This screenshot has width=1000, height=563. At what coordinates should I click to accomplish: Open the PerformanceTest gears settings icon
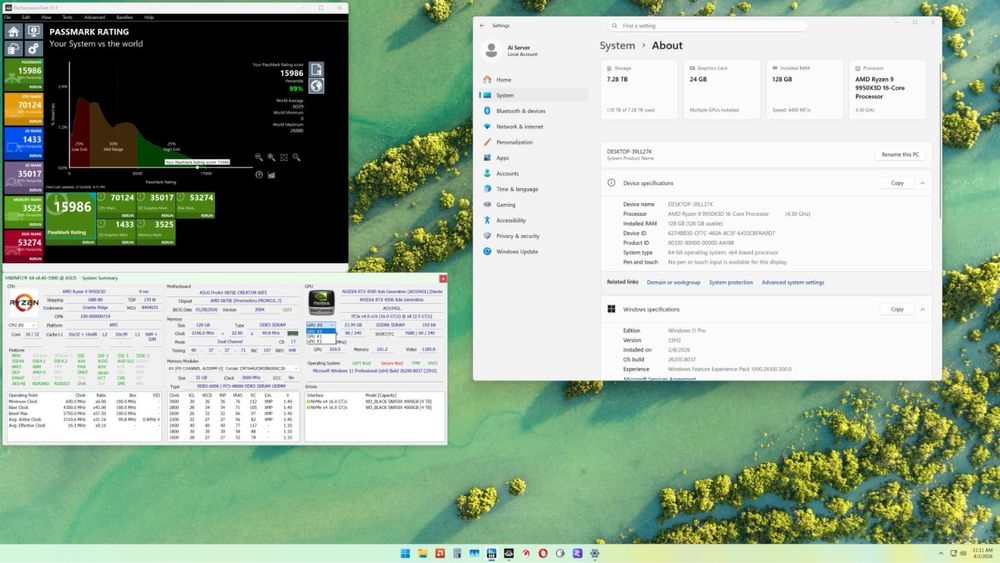(33, 48)
